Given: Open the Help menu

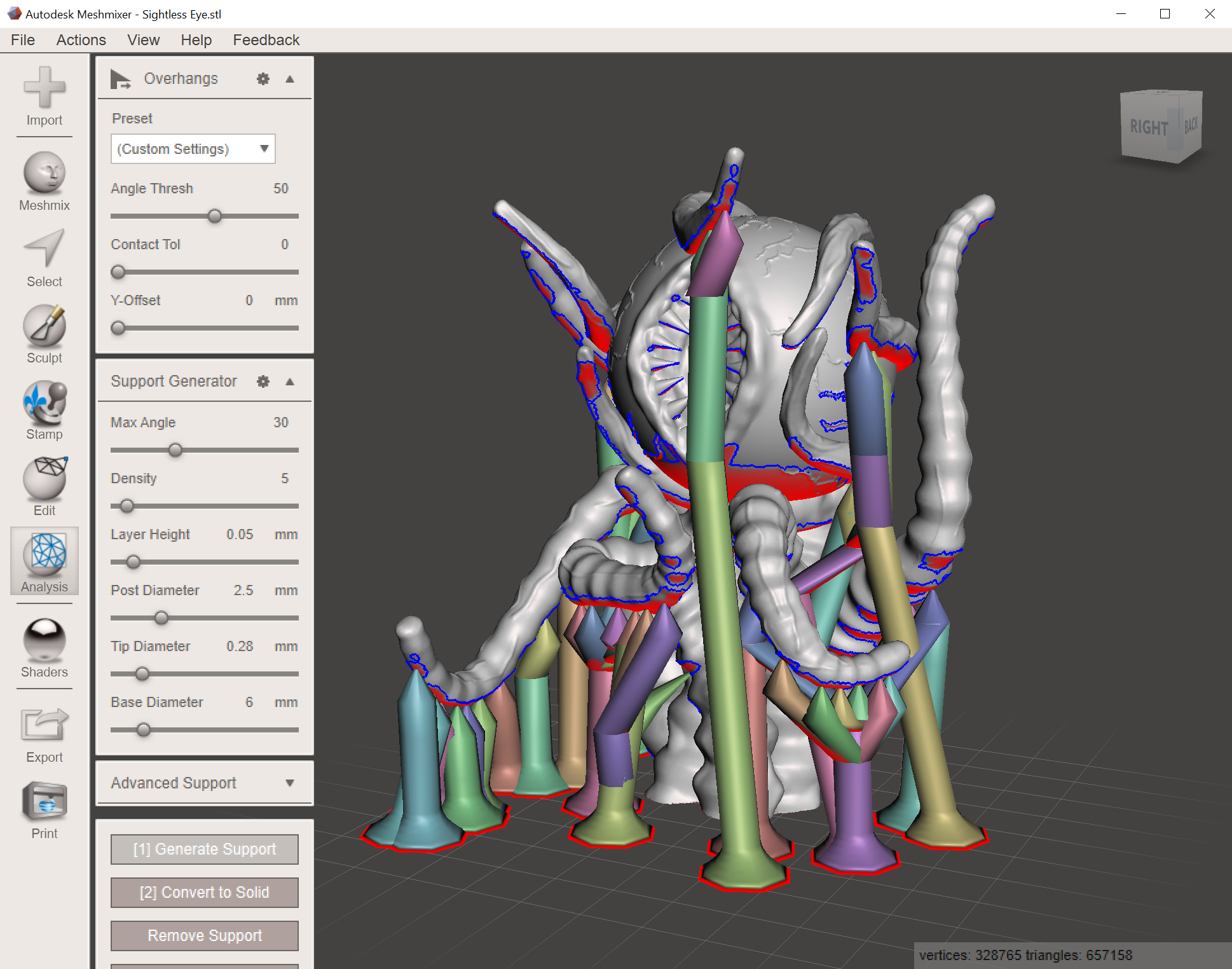Looking at the screenshot, I should tap(196, 40).
